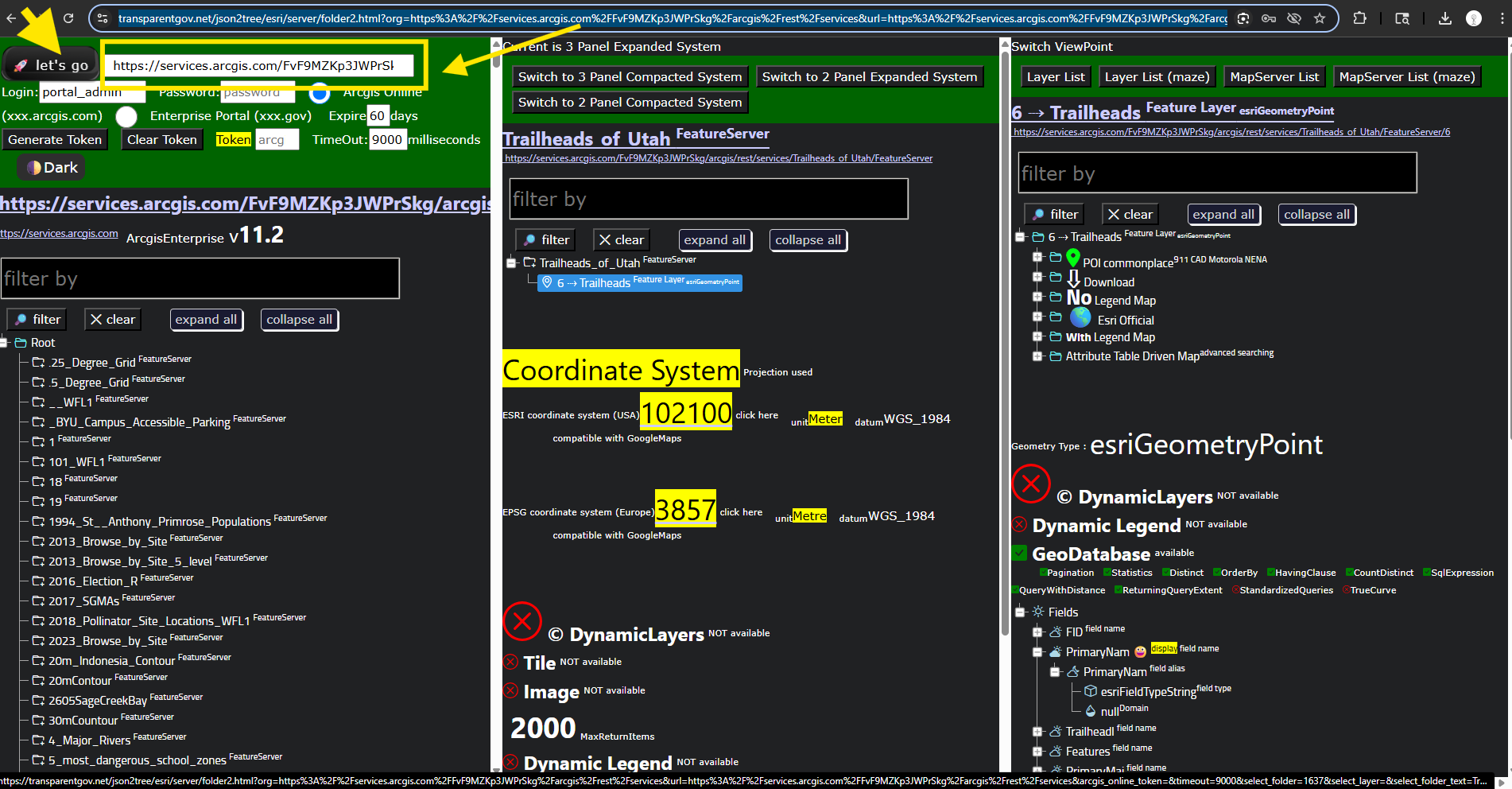This screenshot has width=1512, height=789.
Task: Switch to MapServer List viewpoint
Action: tap(1274, 77)
